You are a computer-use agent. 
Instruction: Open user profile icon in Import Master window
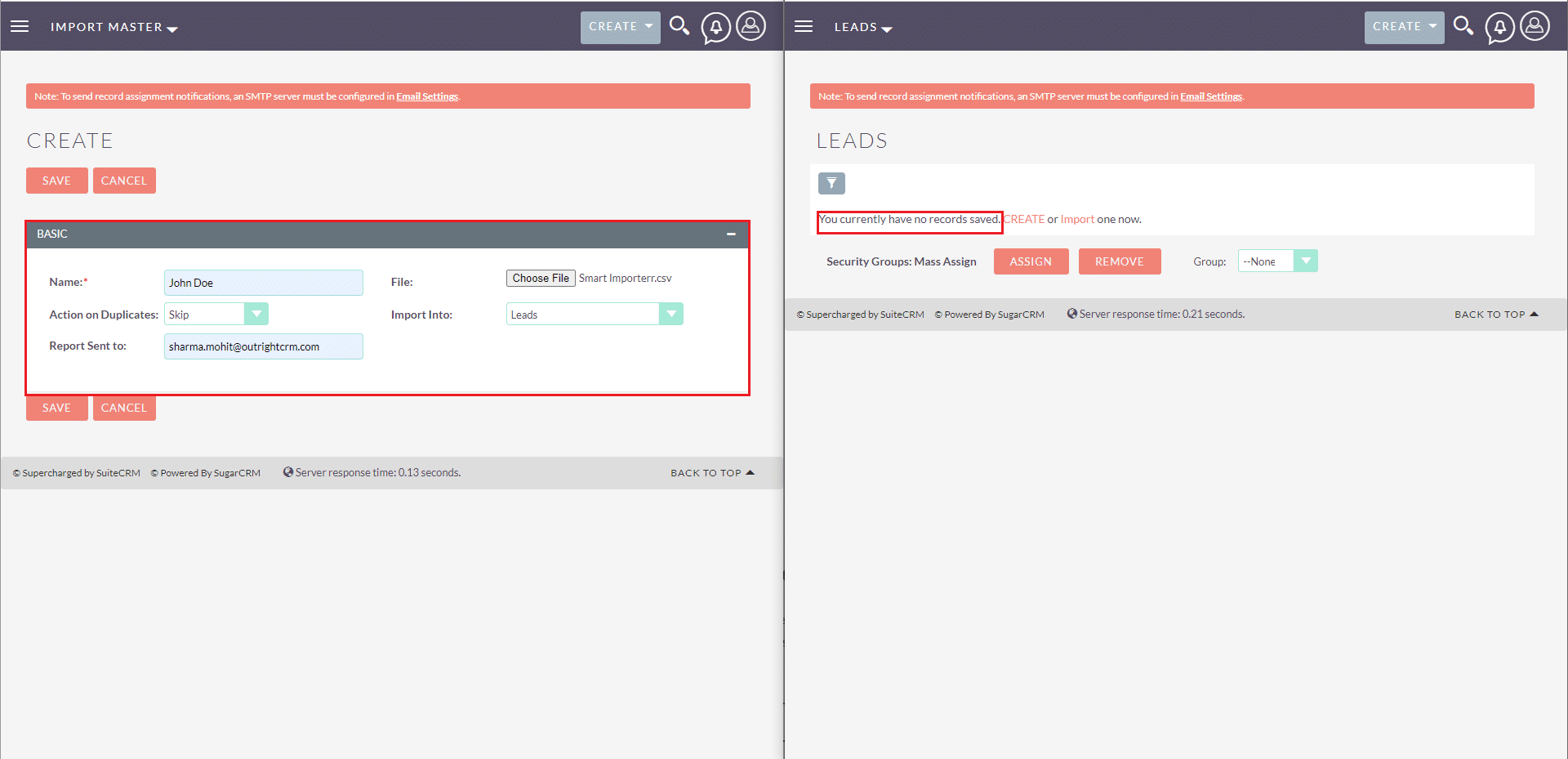pos(751,25)
